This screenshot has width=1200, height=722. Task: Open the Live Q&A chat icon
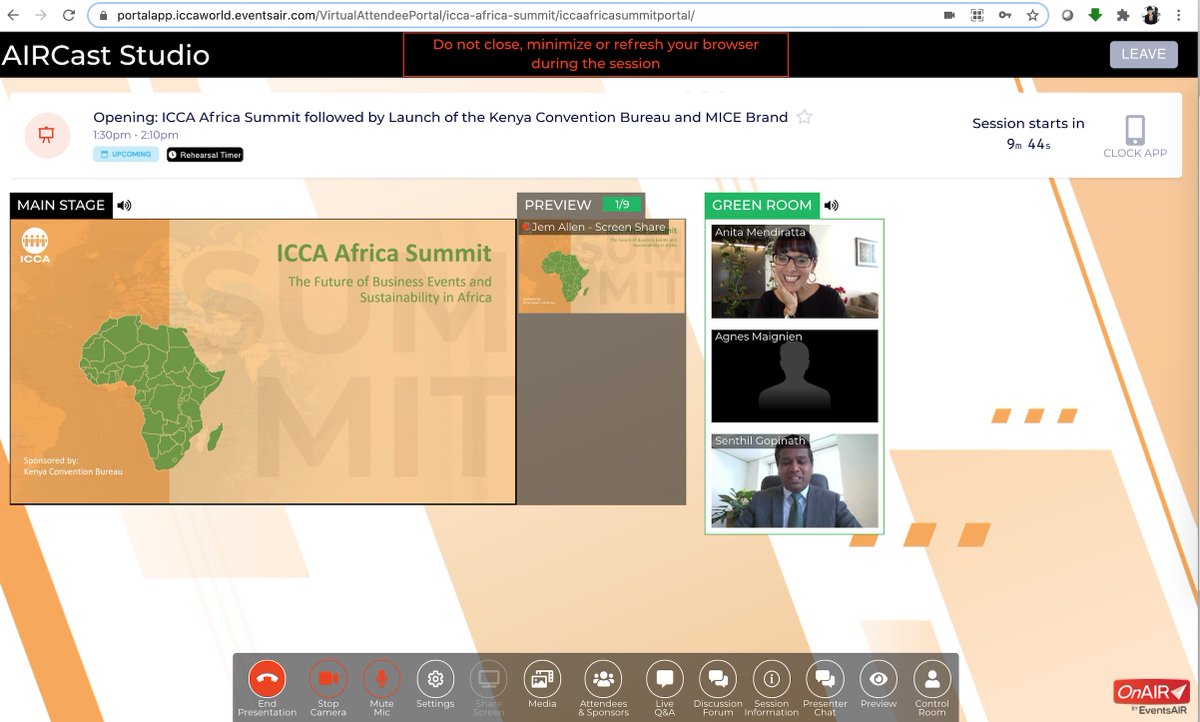click(x=664, y=679)
